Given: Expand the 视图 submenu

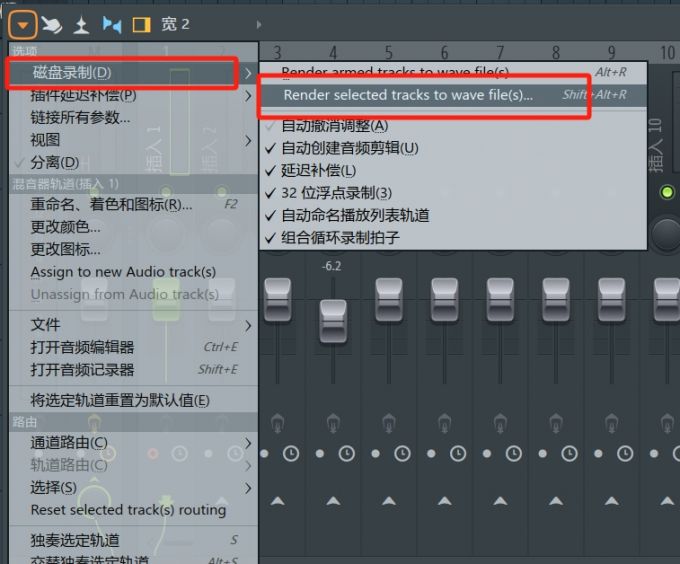Looking at the screenshot, I should tap(133, 140).
